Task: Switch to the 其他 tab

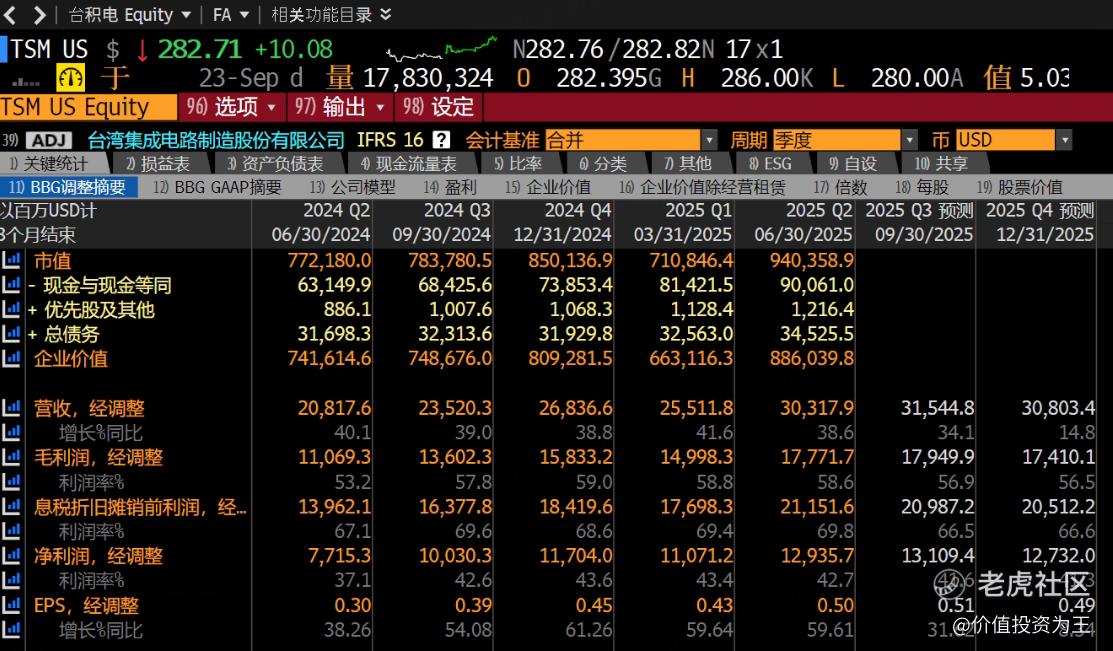Action: pyautogui.click(x=688, y=164)
